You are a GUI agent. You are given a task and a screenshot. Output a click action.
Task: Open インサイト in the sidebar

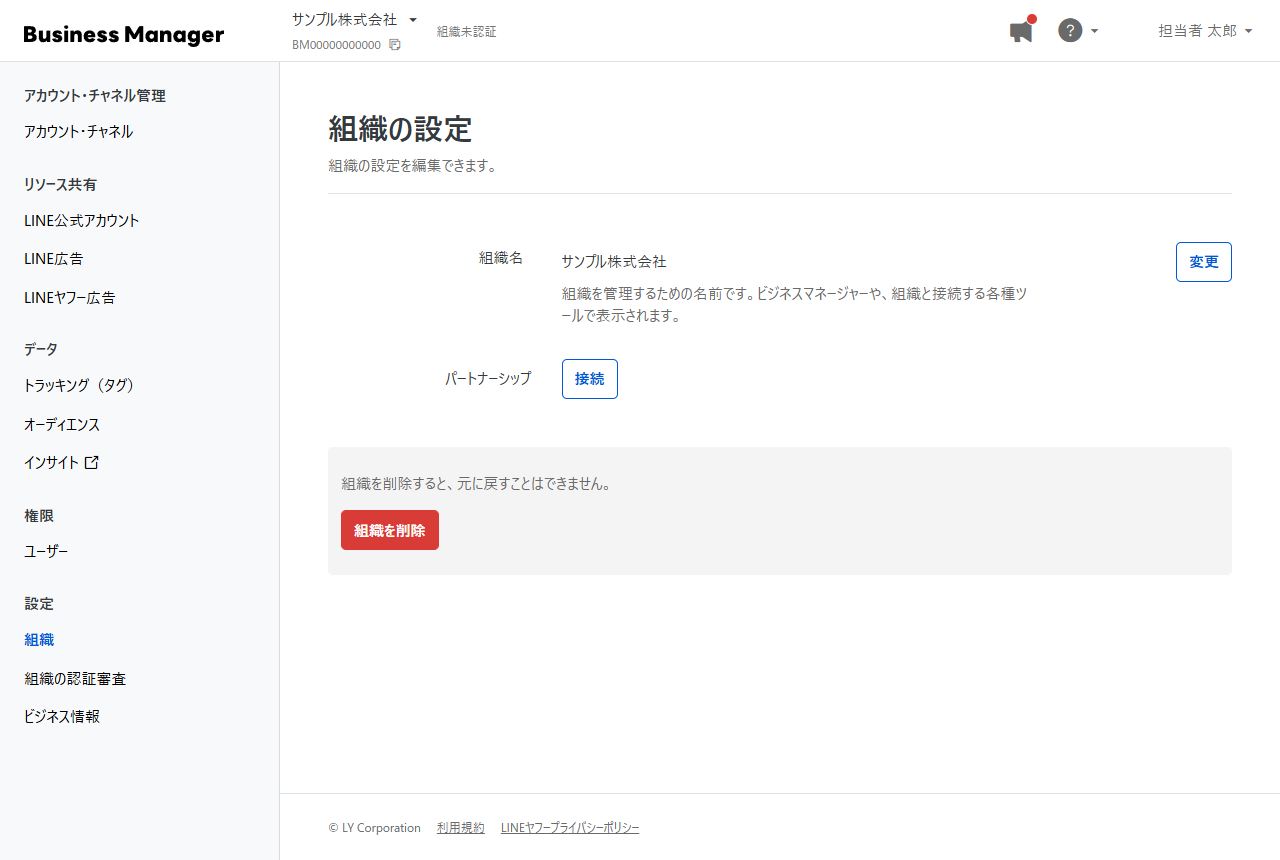[x=52, y=463]
